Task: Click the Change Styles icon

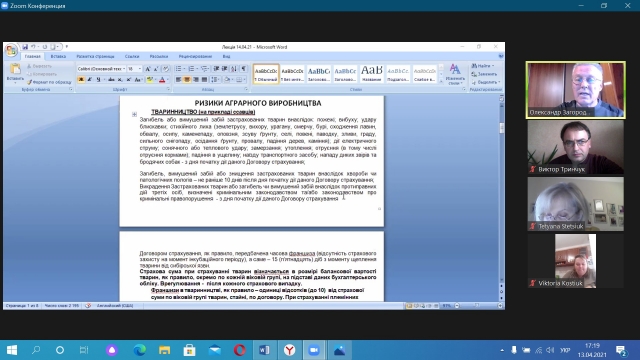Action: (x=455, y=74)
